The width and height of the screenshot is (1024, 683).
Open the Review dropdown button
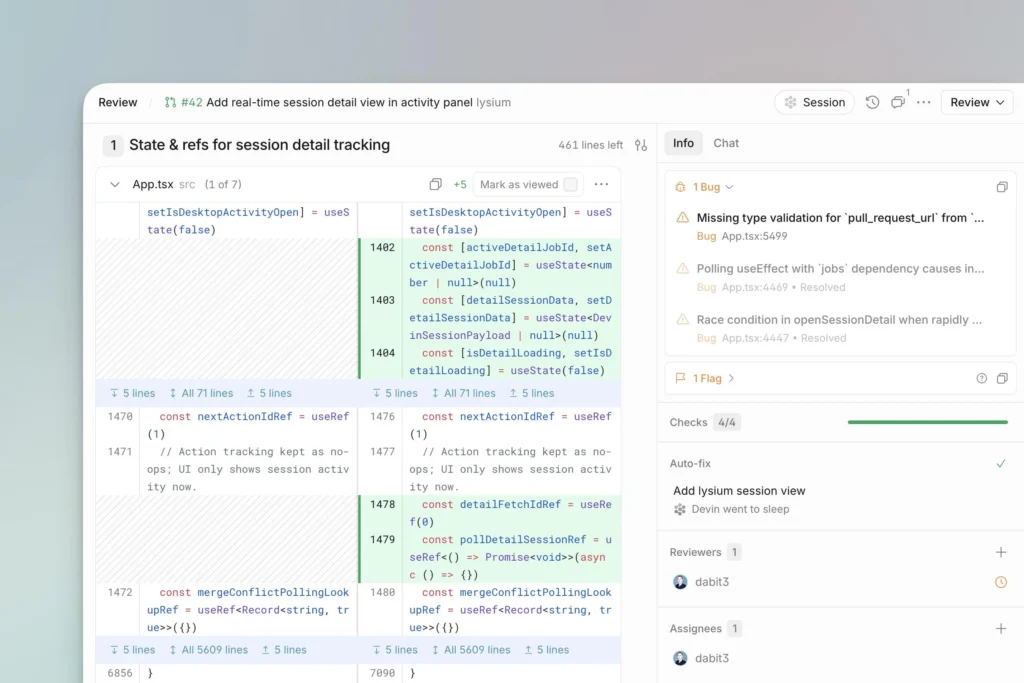tap(977, 103)
